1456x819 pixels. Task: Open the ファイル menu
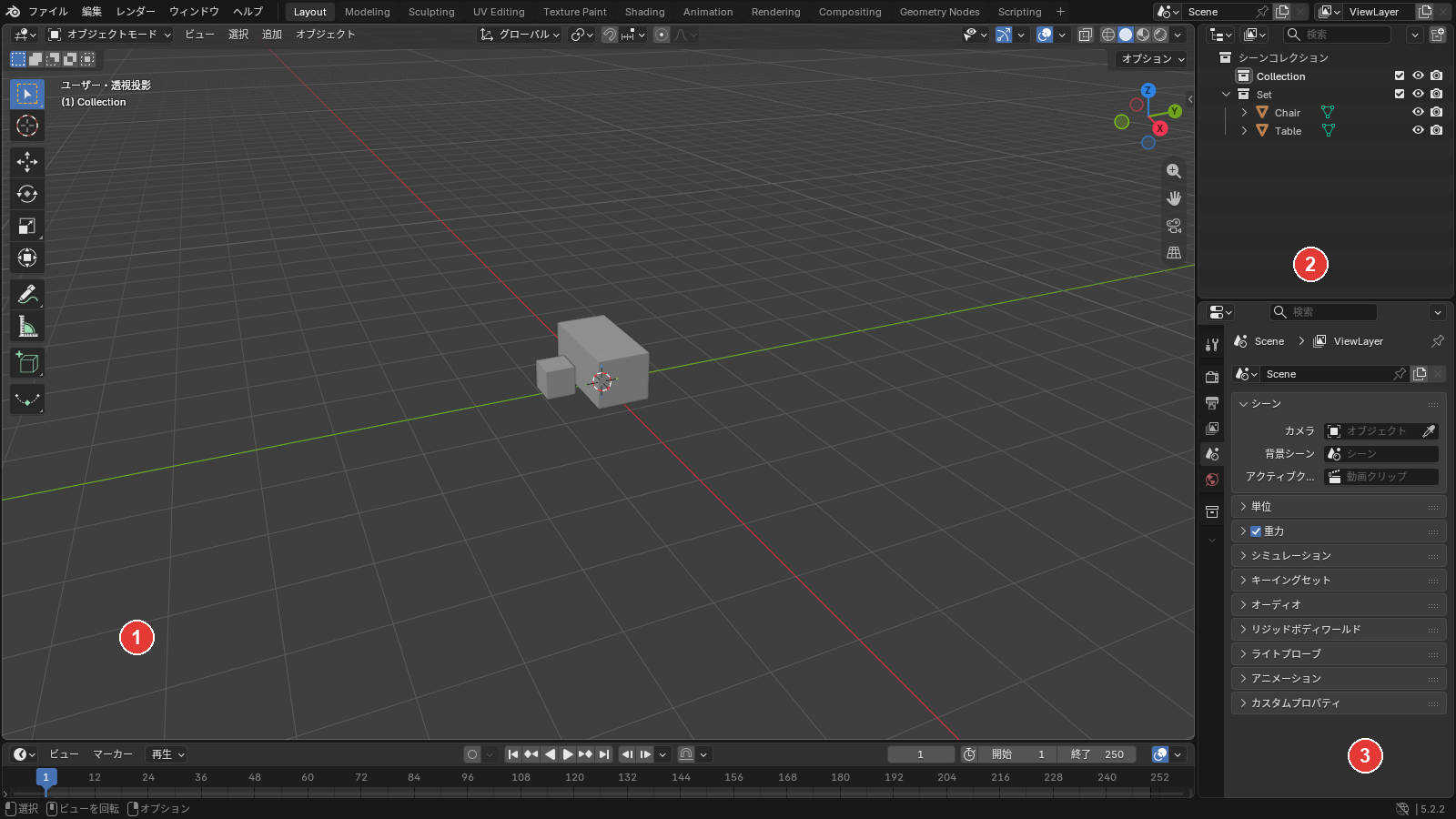[x=48, y=12]
